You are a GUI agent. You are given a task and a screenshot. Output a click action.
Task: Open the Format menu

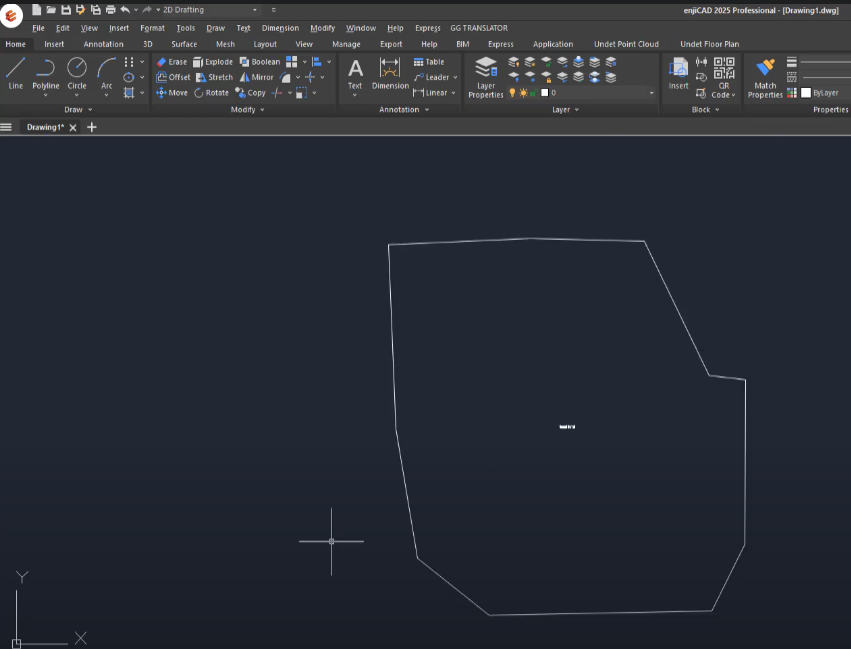[x=152, y=28]
